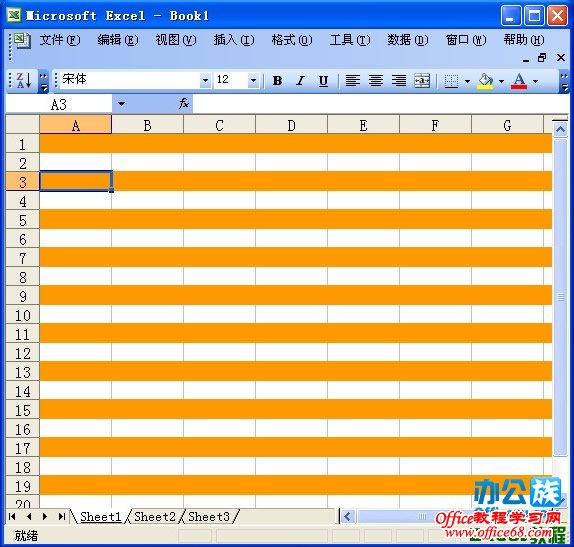Image resolution: width=574 pixels, height=547 pixels.
Task: Select the orange cell E7
Action: point(363,257)
